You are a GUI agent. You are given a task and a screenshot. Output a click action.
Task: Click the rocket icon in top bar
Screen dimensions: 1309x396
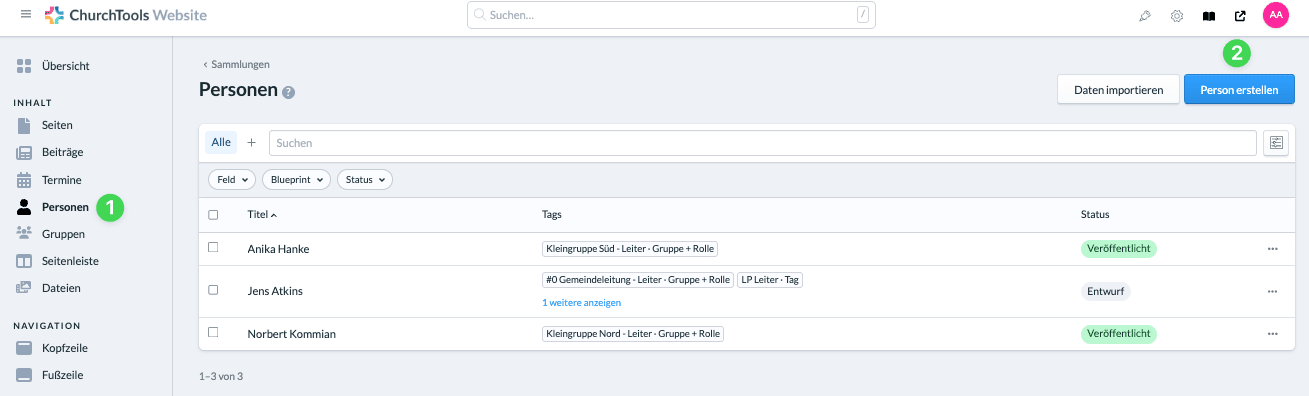[x=1145, y=16]
